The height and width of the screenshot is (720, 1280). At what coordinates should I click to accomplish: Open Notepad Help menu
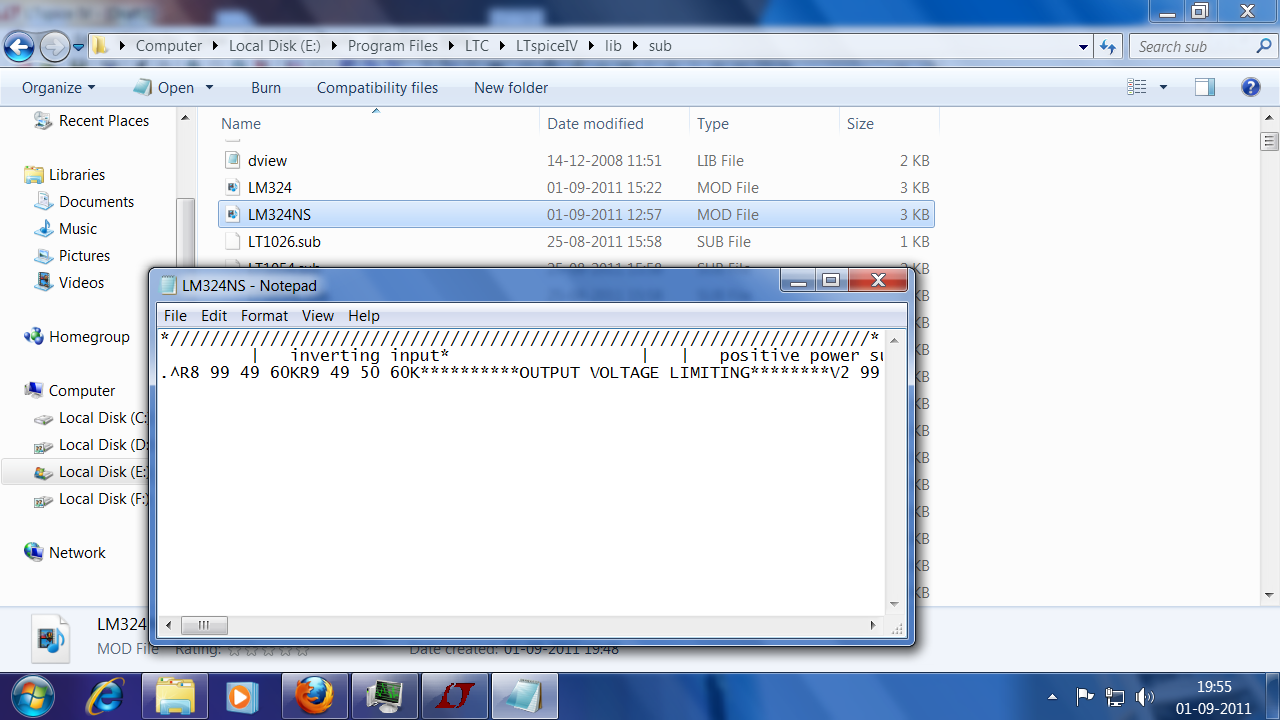pos(364,315)
